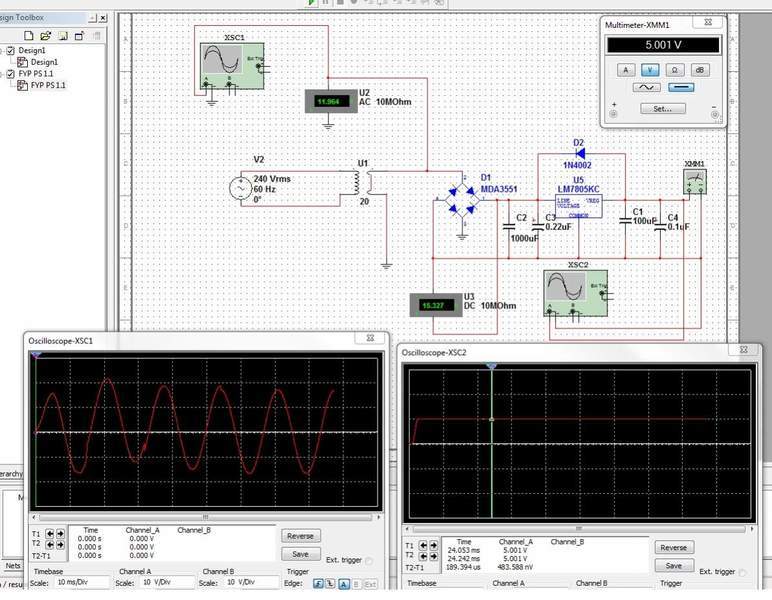Enable Ext. trigger on Oscilloscope-XSC1

point(369,560)
